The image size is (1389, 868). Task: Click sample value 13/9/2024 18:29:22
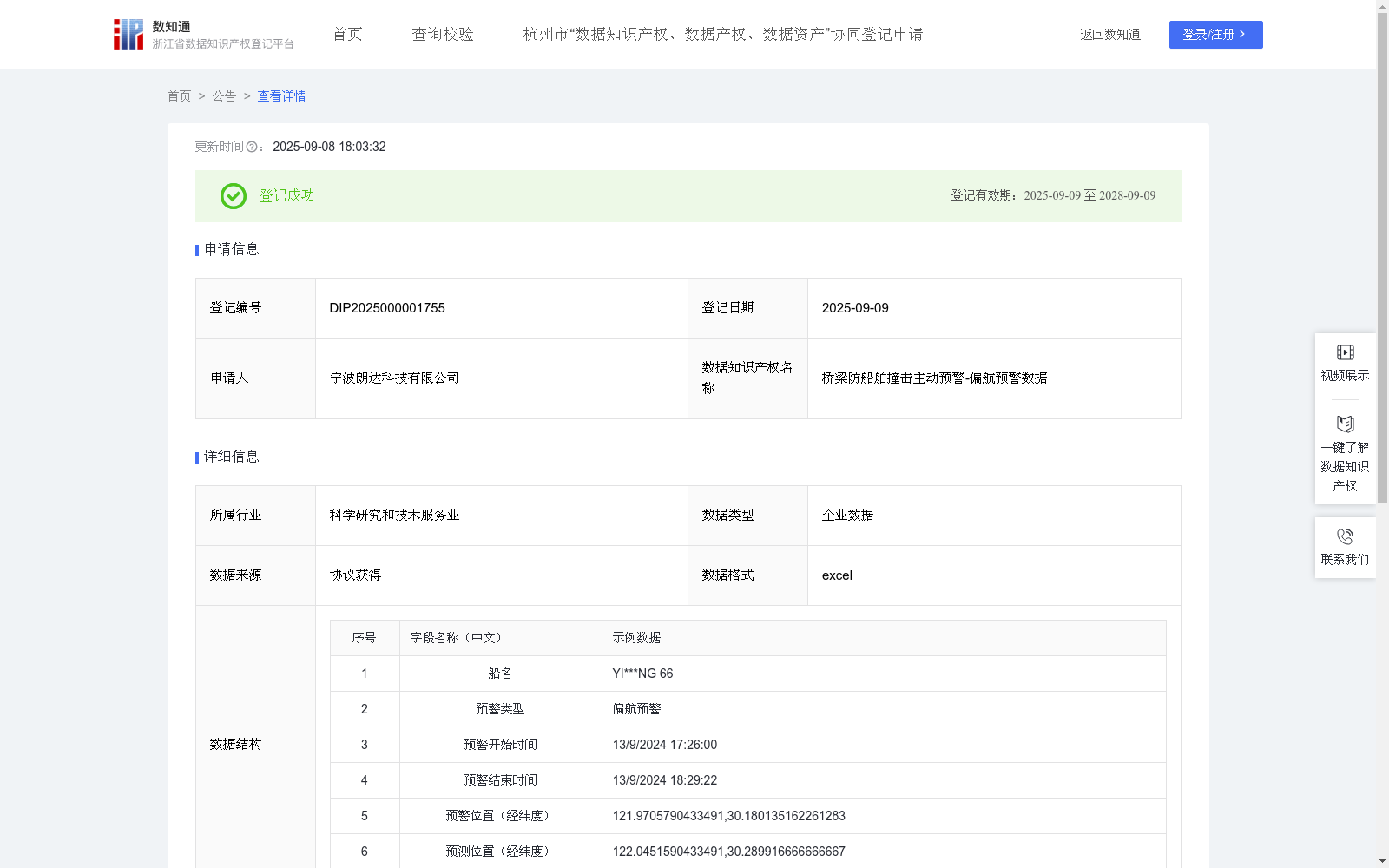tap(665, 780)
